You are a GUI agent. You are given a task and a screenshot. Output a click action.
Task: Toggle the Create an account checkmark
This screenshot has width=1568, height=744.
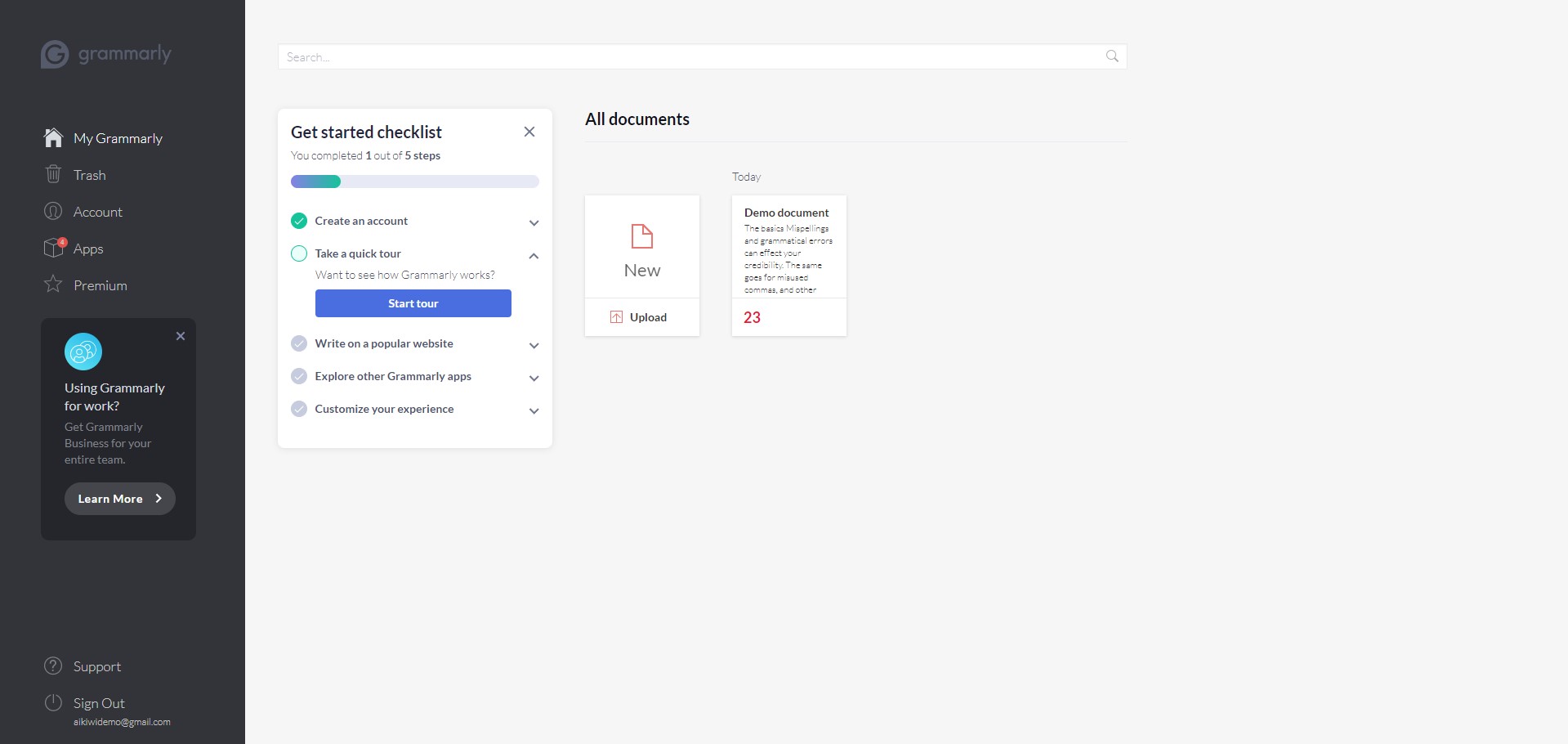coord(299,221)
